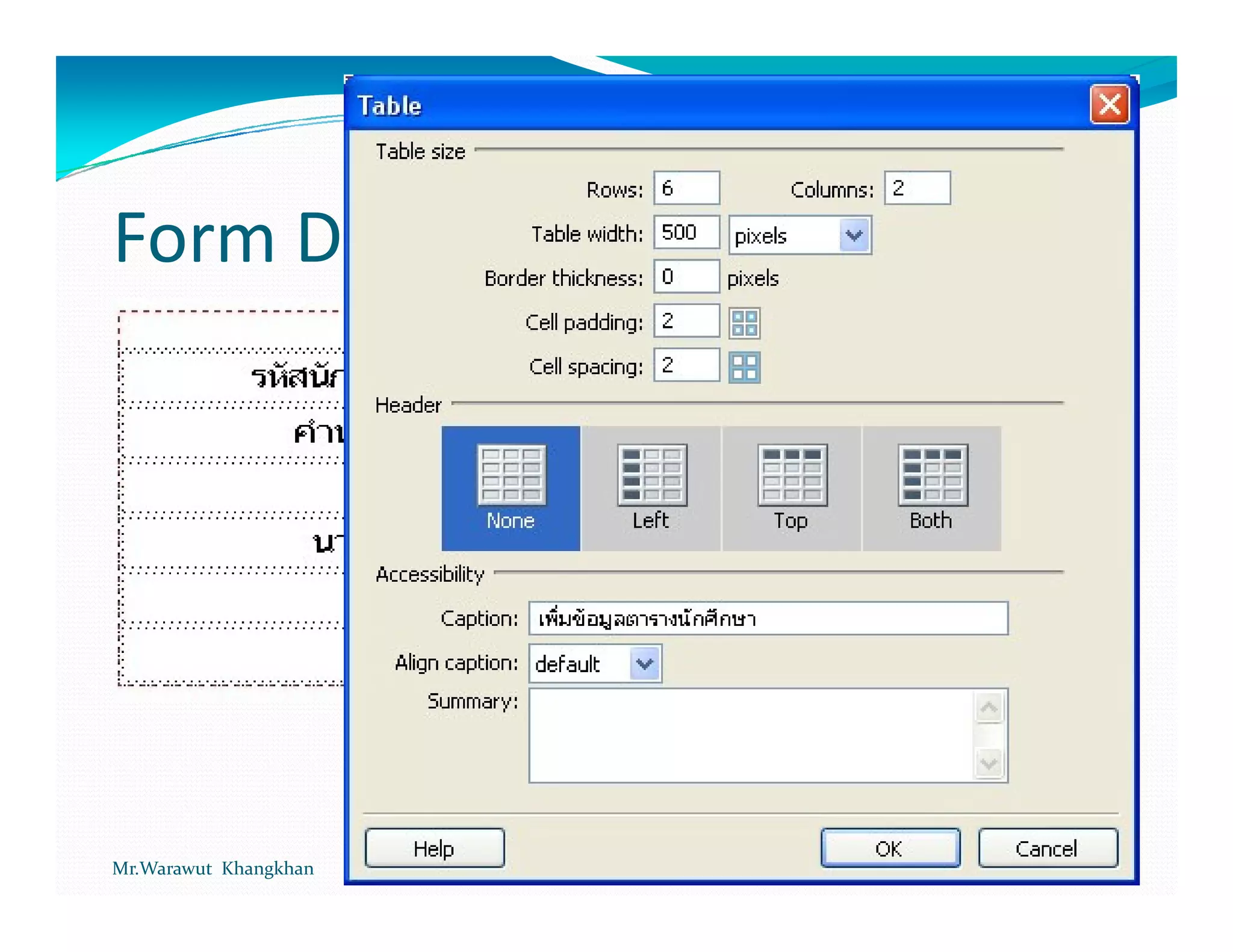The image size is (1233, 952).
Task: Open the table width pixels dropdown
Action: pos(800,235)
